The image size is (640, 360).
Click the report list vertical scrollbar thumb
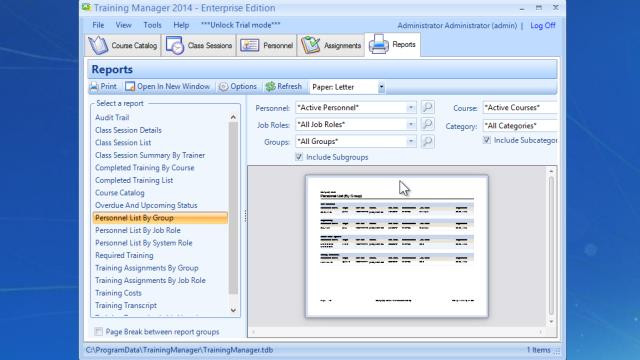click(x=233, y=208)
